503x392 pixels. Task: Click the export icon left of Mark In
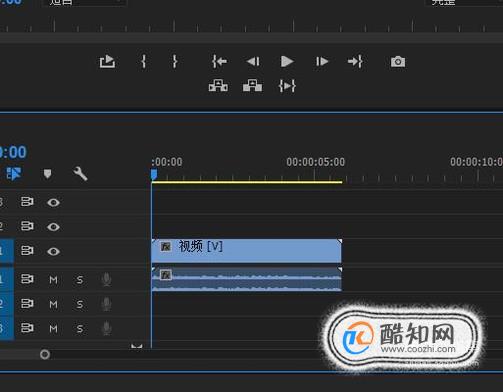107,61
